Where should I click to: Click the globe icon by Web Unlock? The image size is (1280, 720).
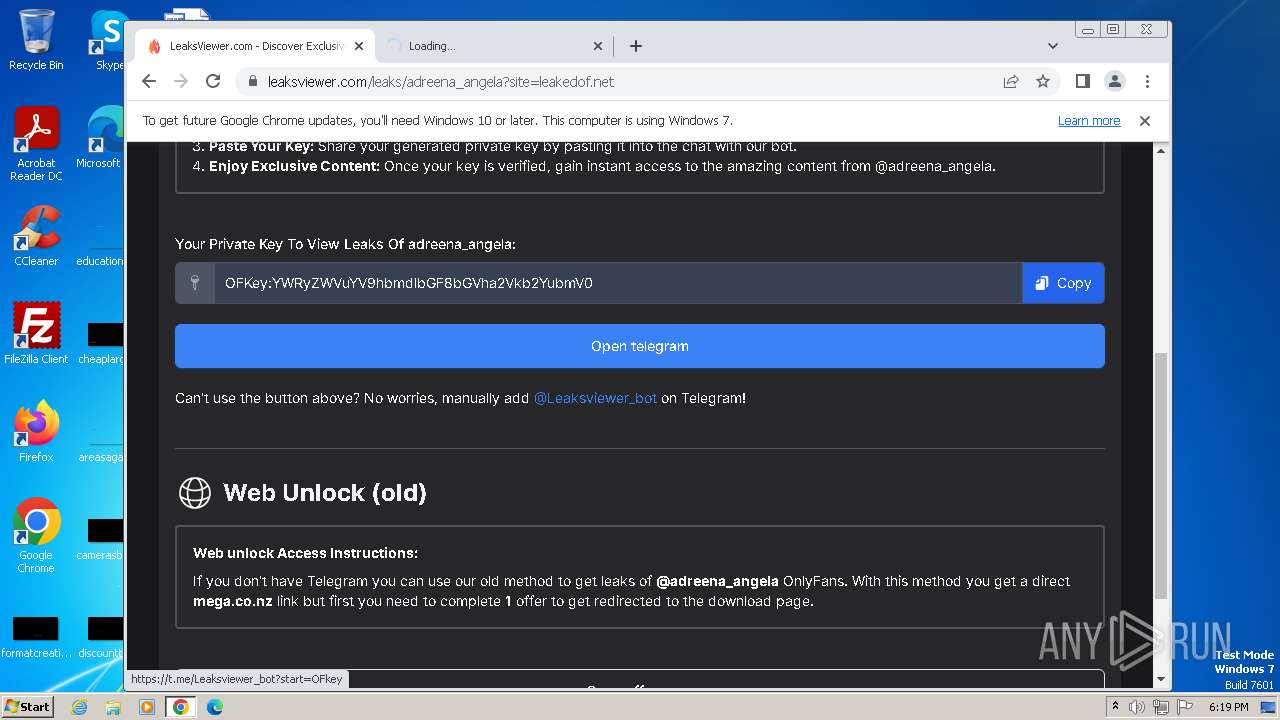[195, 493]
